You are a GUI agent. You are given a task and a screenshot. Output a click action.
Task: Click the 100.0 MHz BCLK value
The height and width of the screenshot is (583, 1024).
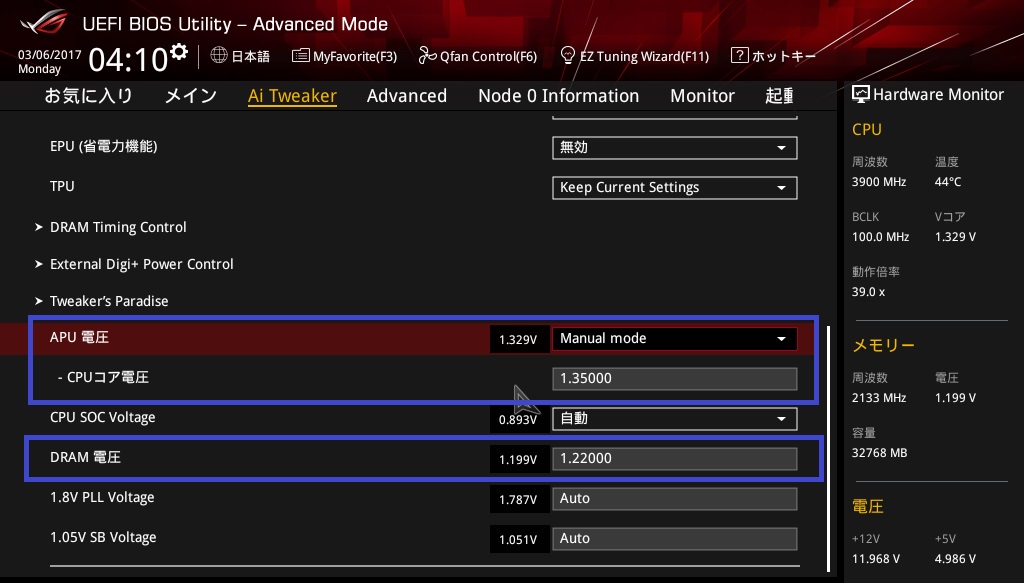coord(880,237)
